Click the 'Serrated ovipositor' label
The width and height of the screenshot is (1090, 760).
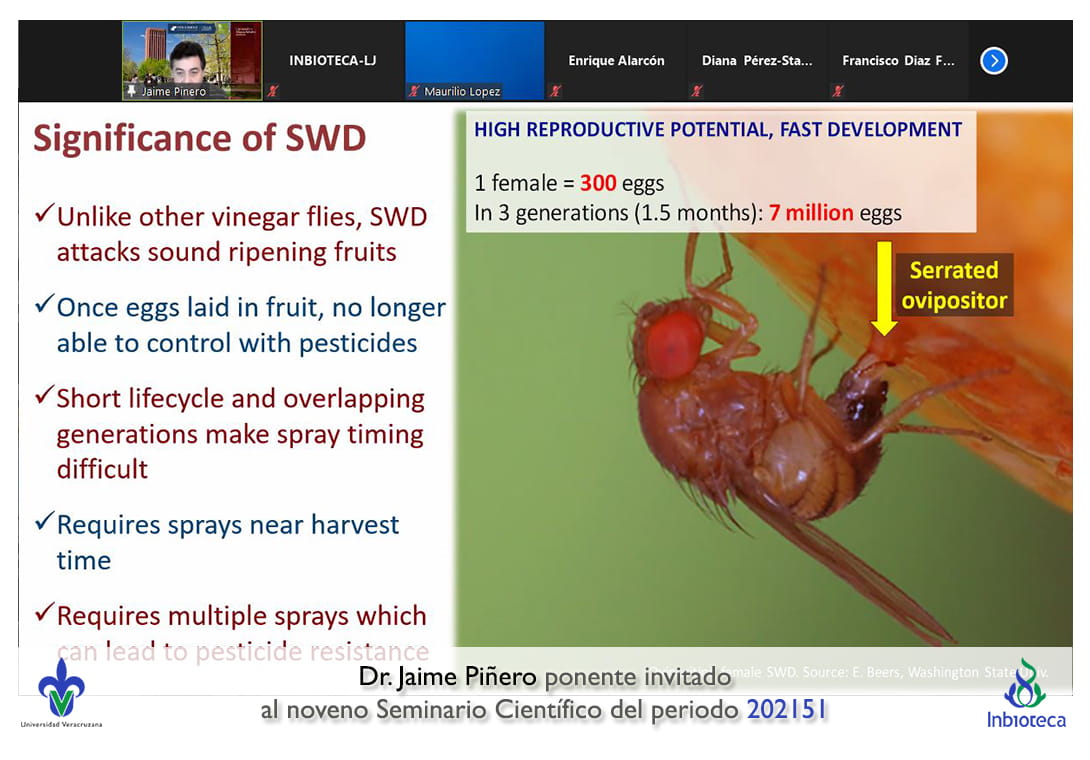pos(953,285)
